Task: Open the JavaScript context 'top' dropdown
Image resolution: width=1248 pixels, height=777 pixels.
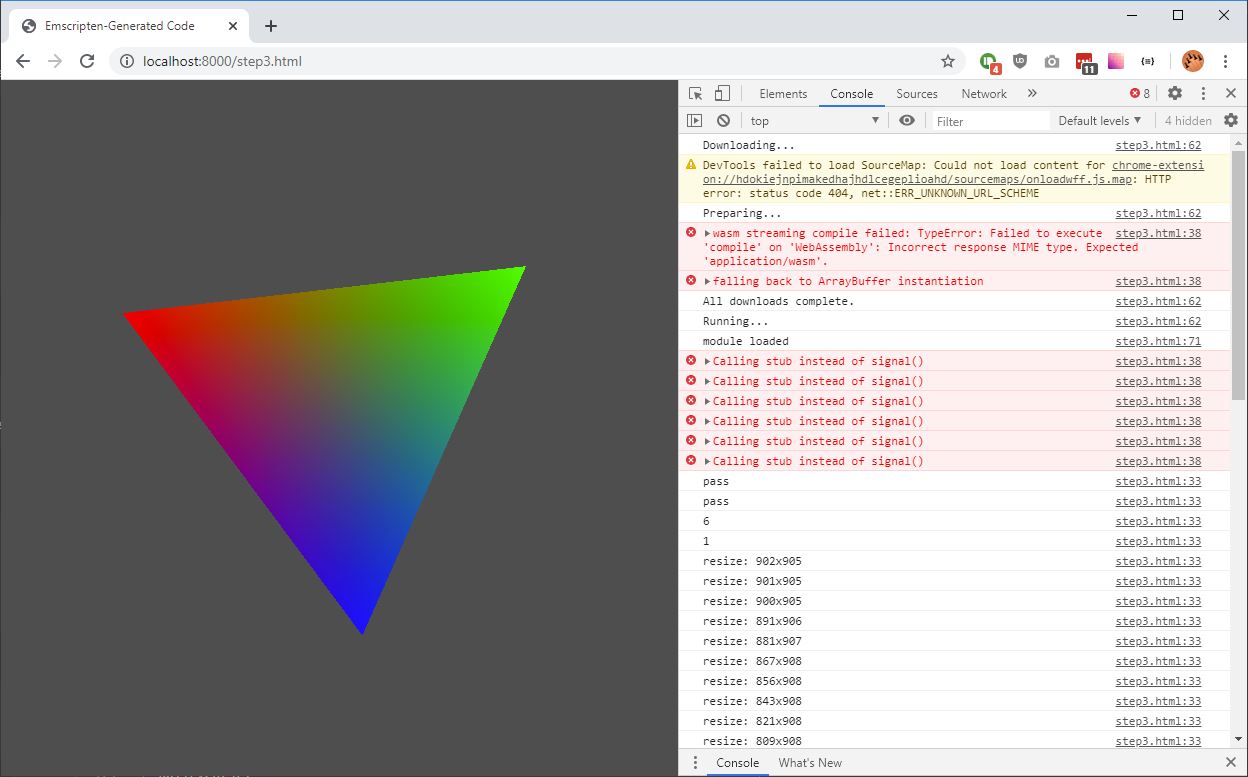Action: [x=815, y=120]
